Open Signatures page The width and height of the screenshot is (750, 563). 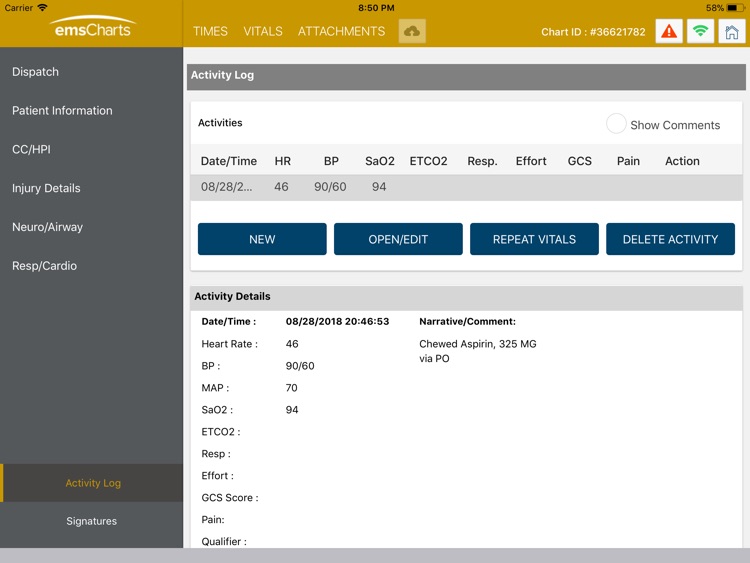tap(91, 521)
